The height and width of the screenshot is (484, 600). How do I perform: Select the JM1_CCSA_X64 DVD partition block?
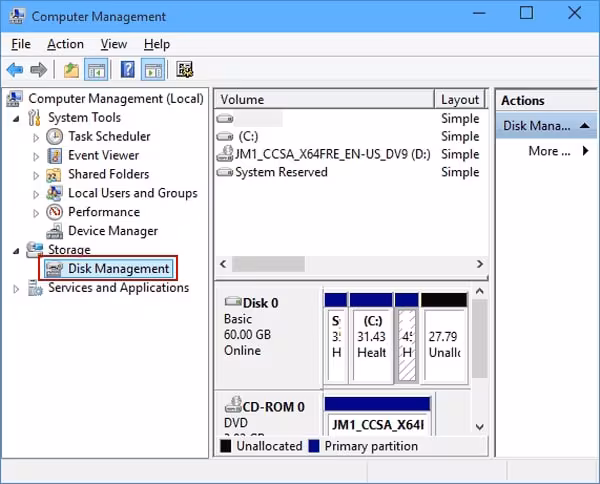pos(378,417)
